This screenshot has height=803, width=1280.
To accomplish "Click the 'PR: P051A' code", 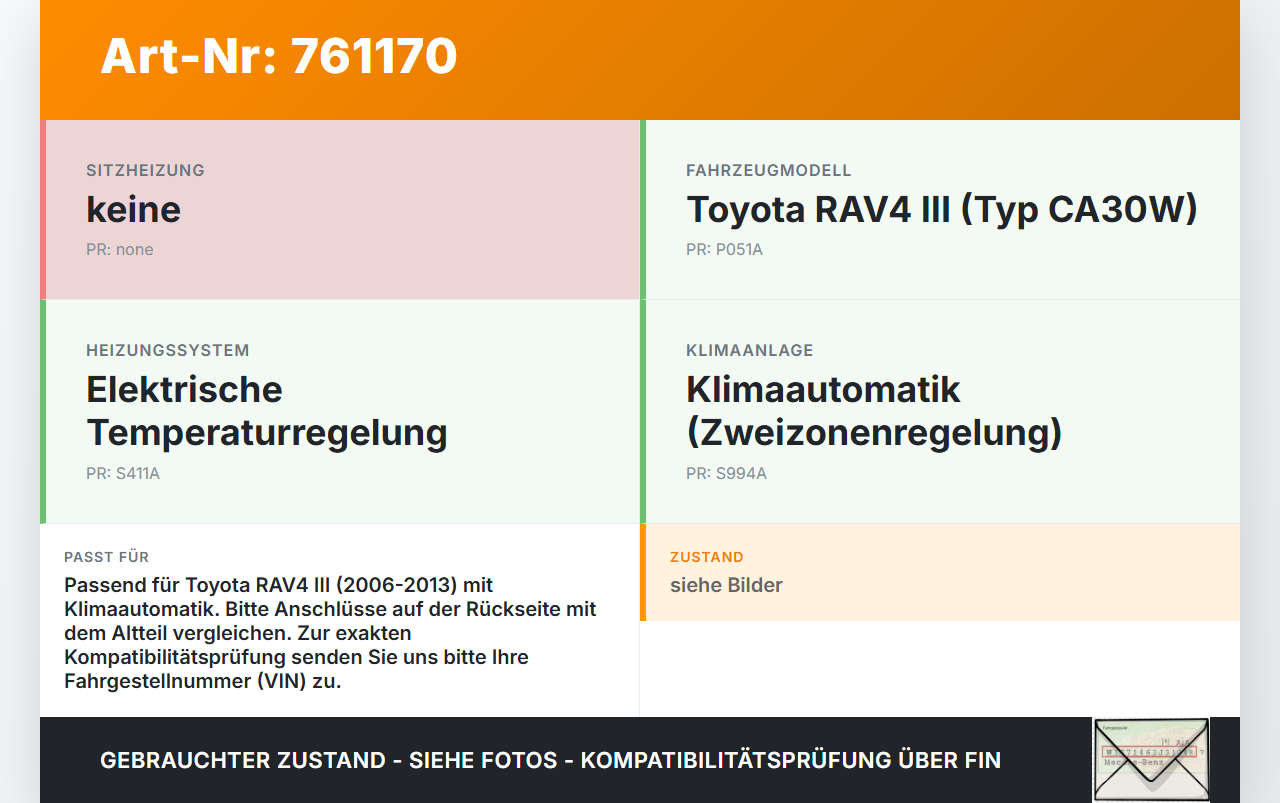I will coord(724,249).
